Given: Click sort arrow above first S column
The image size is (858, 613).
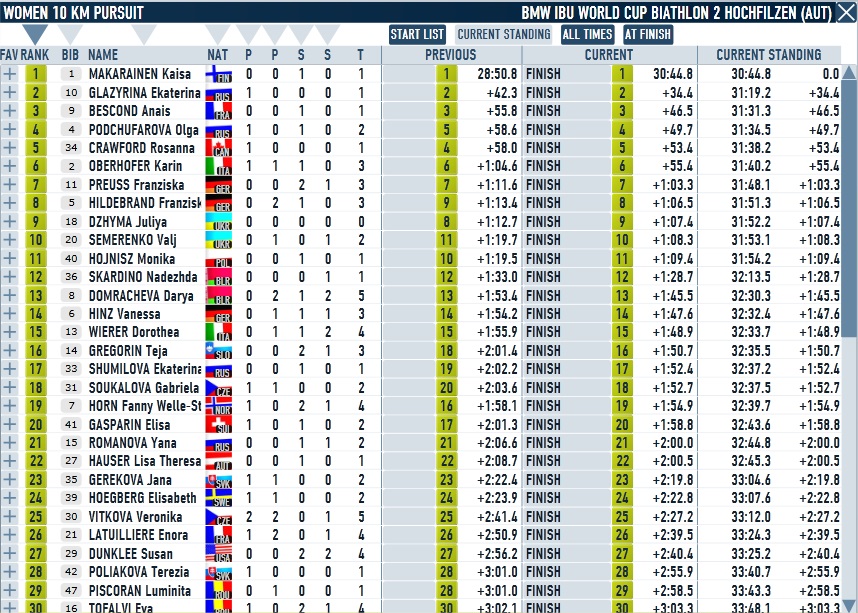Looking at the screenshot, I should point(301,34).
